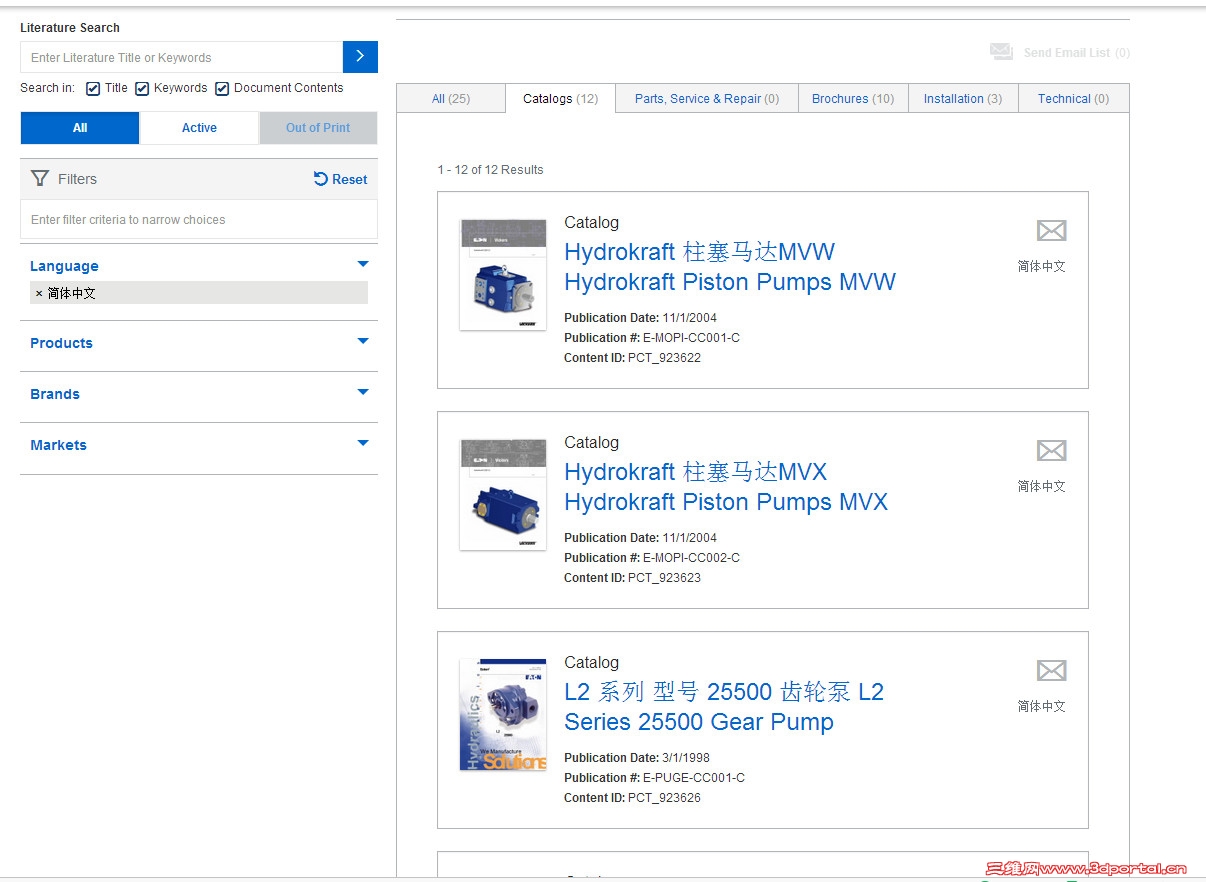Click the Literature Title or Keywords search field
Screen dimensions: 1206x882
(181, 57)
